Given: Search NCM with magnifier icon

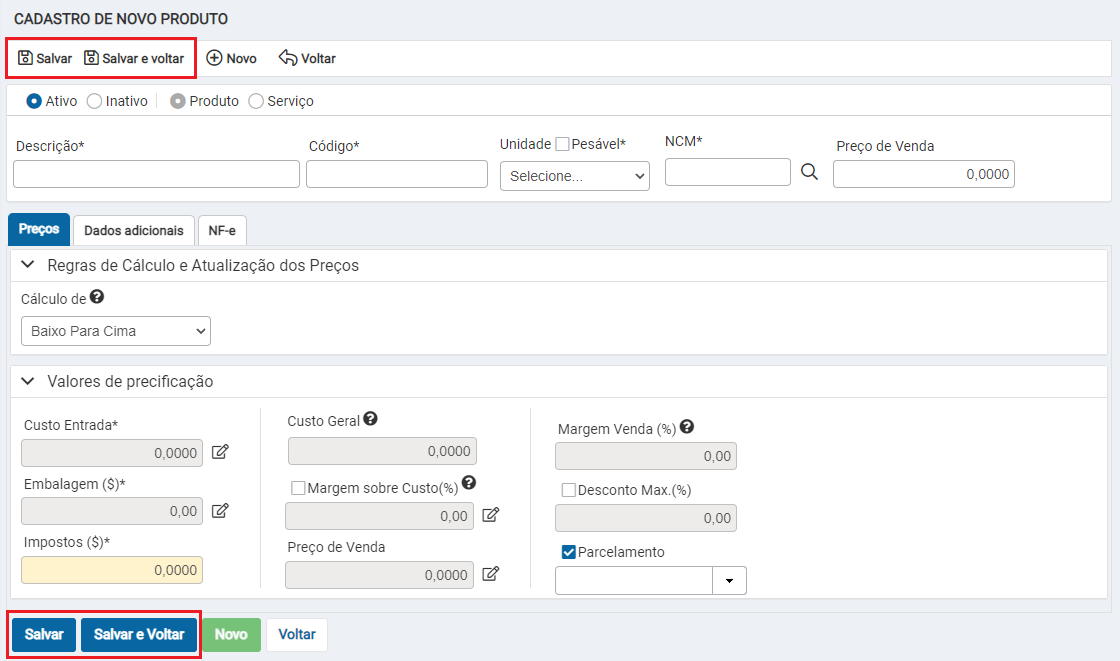Looking at the screenshot, I should (809, 172).
